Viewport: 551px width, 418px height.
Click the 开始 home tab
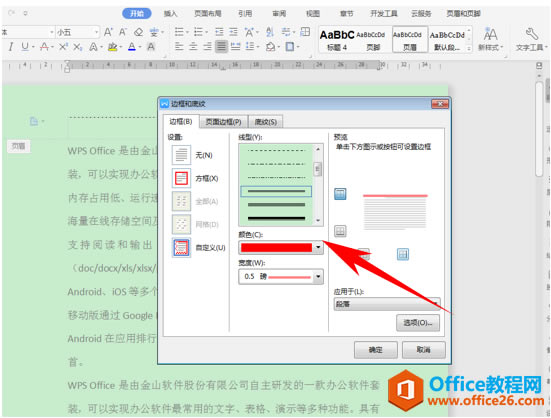[x=137, y=13]
